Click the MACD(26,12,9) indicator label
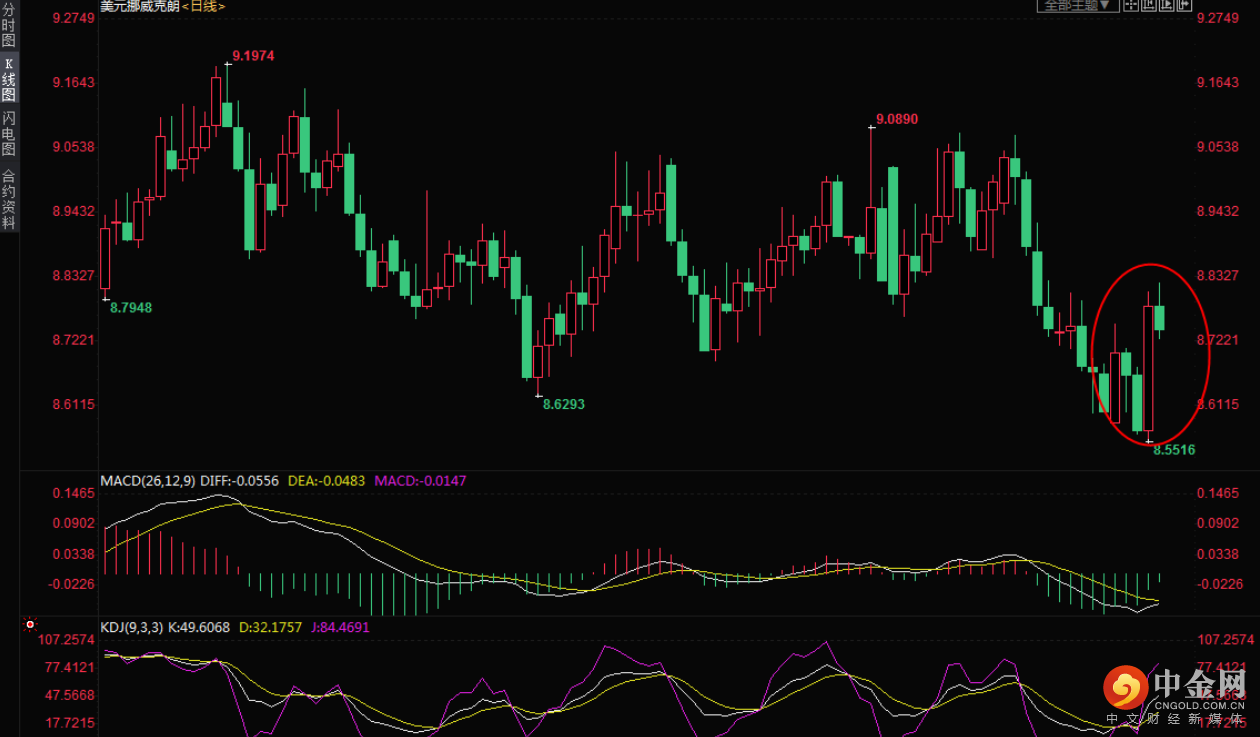1260x737 pixels. click(x=148, y=481)
